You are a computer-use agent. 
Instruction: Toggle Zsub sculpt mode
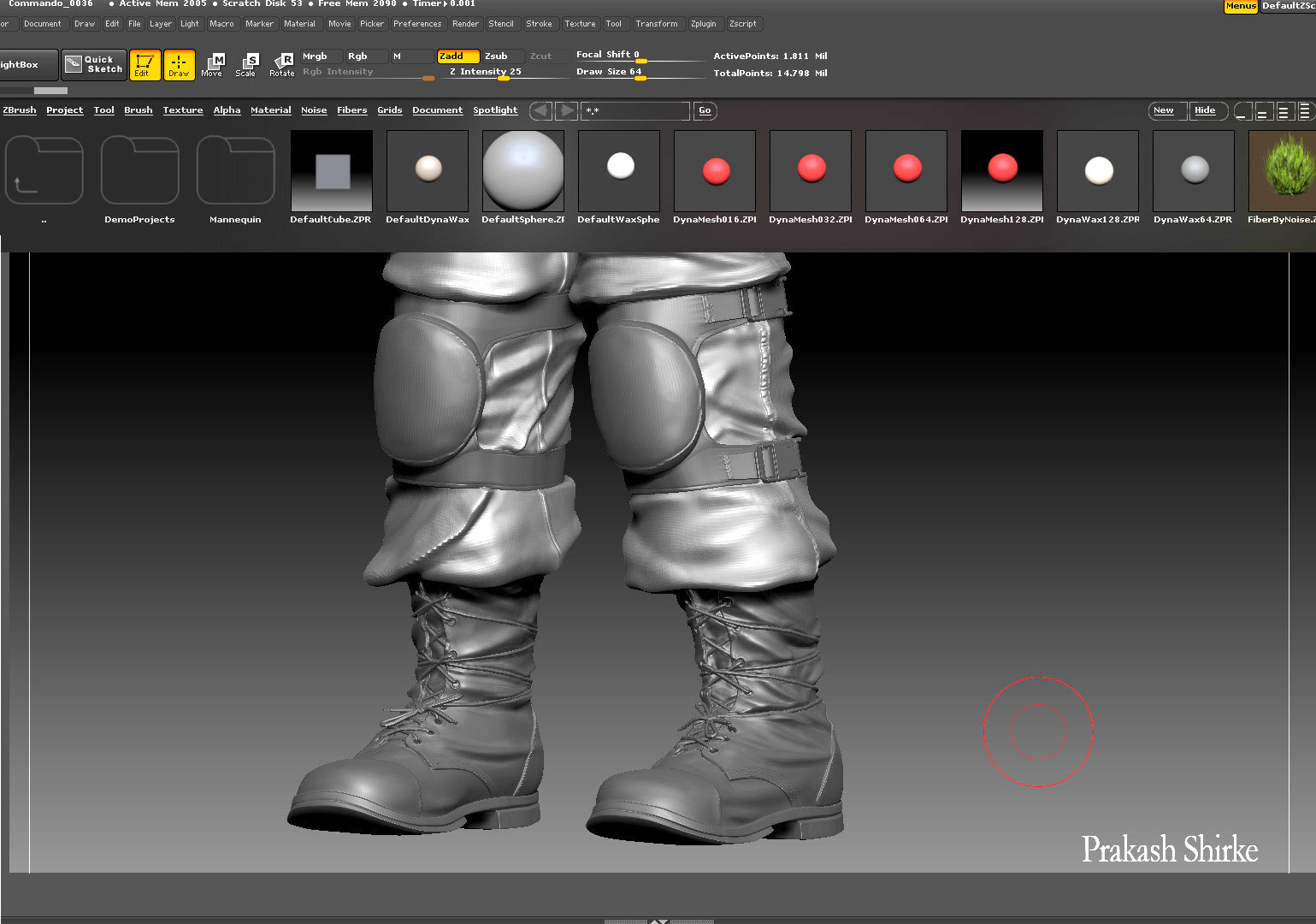point(500,56)
